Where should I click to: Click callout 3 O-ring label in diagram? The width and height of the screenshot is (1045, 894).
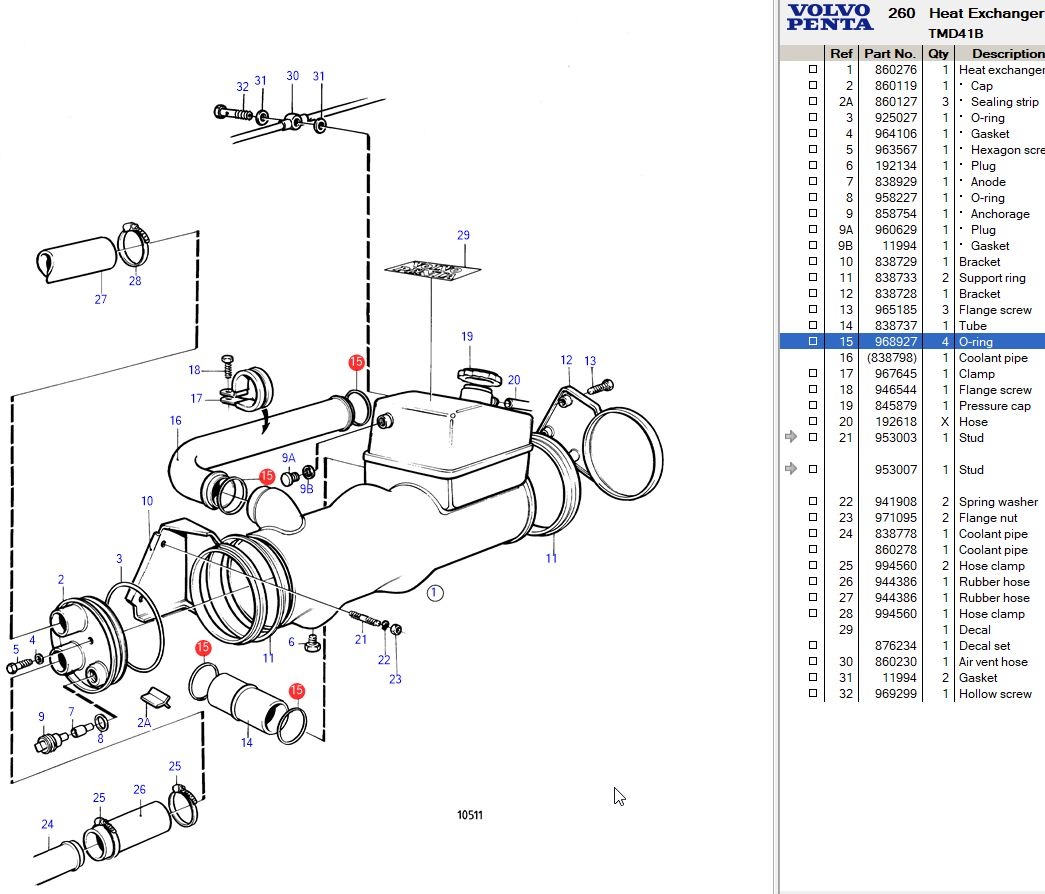click(x=119, y=559)
